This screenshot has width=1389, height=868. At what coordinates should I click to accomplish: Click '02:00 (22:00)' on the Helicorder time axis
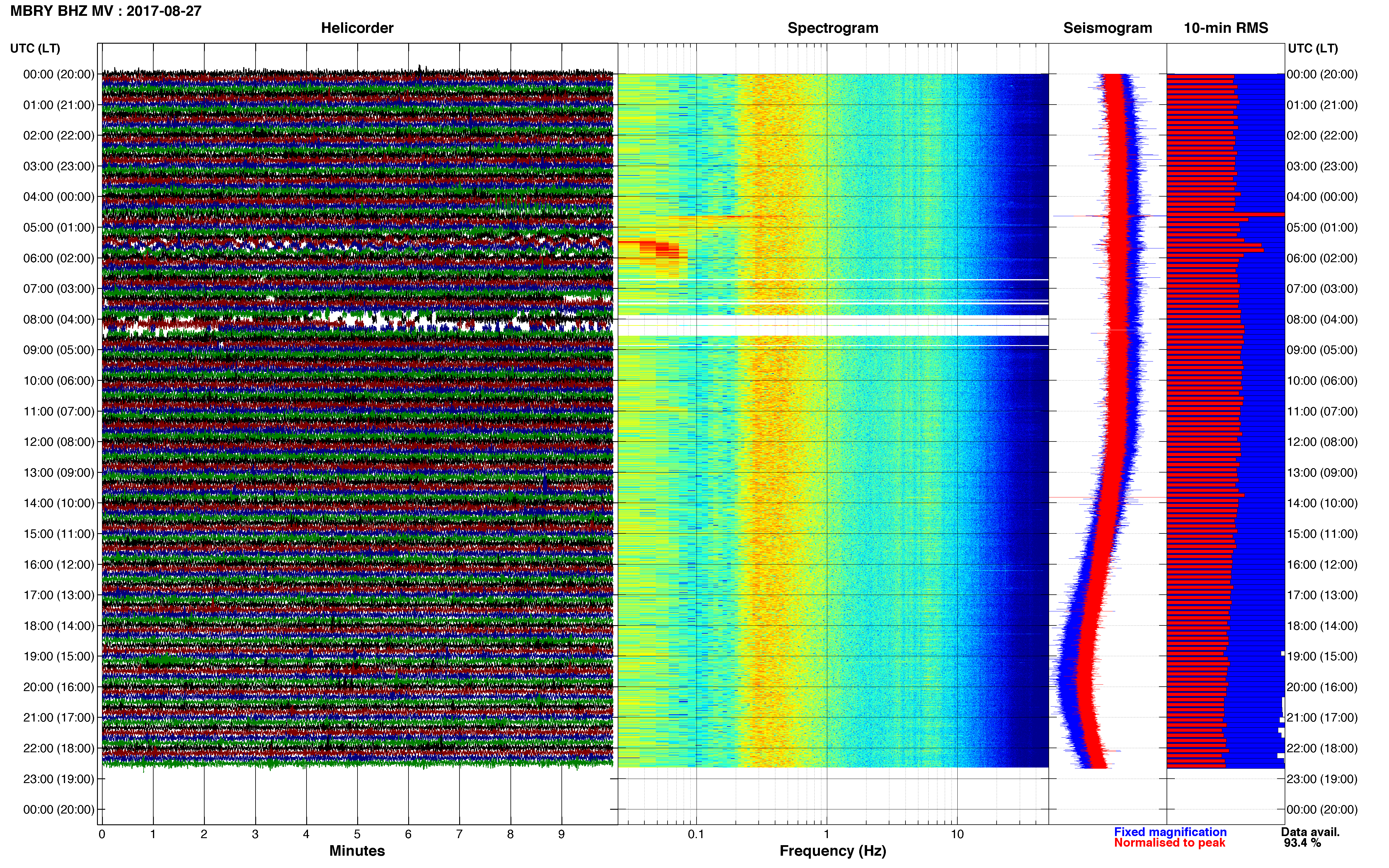[x=59, y=135]
